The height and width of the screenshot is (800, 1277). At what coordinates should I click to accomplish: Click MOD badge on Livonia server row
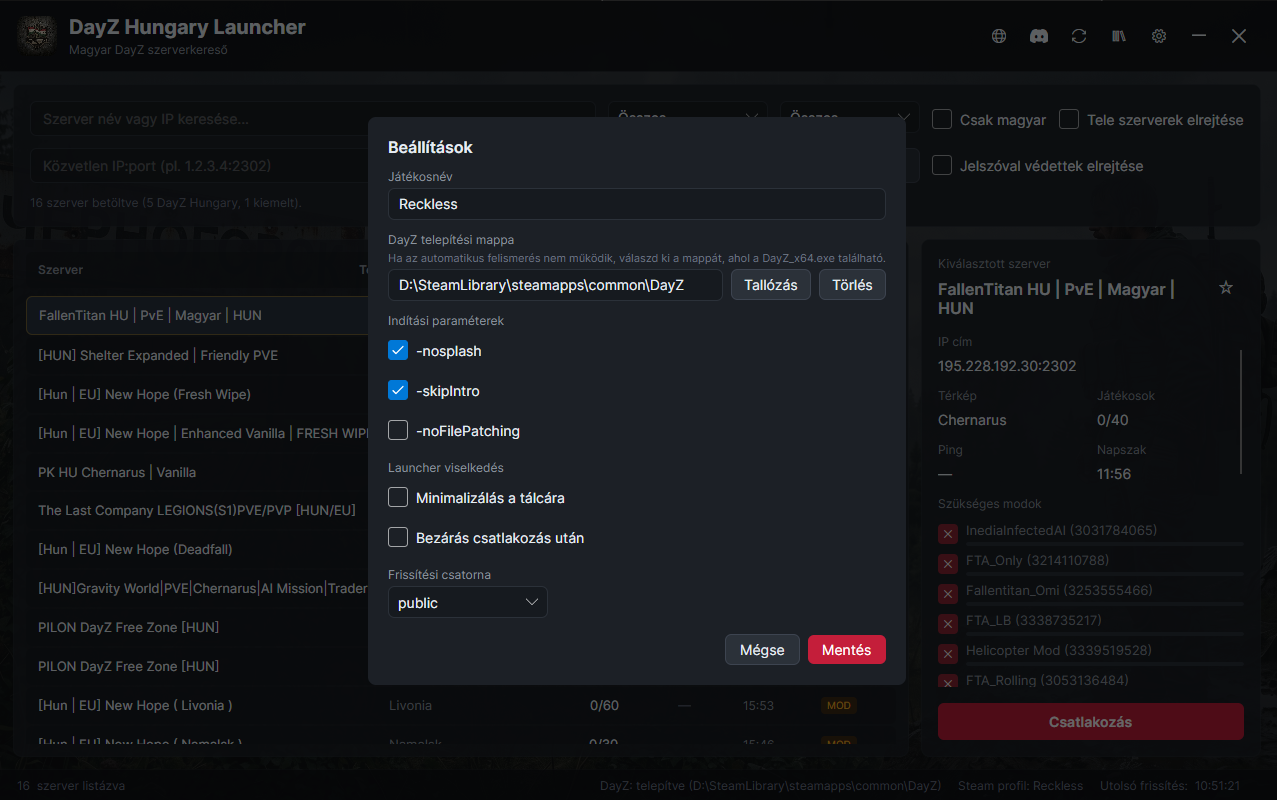tap(838, 705)
